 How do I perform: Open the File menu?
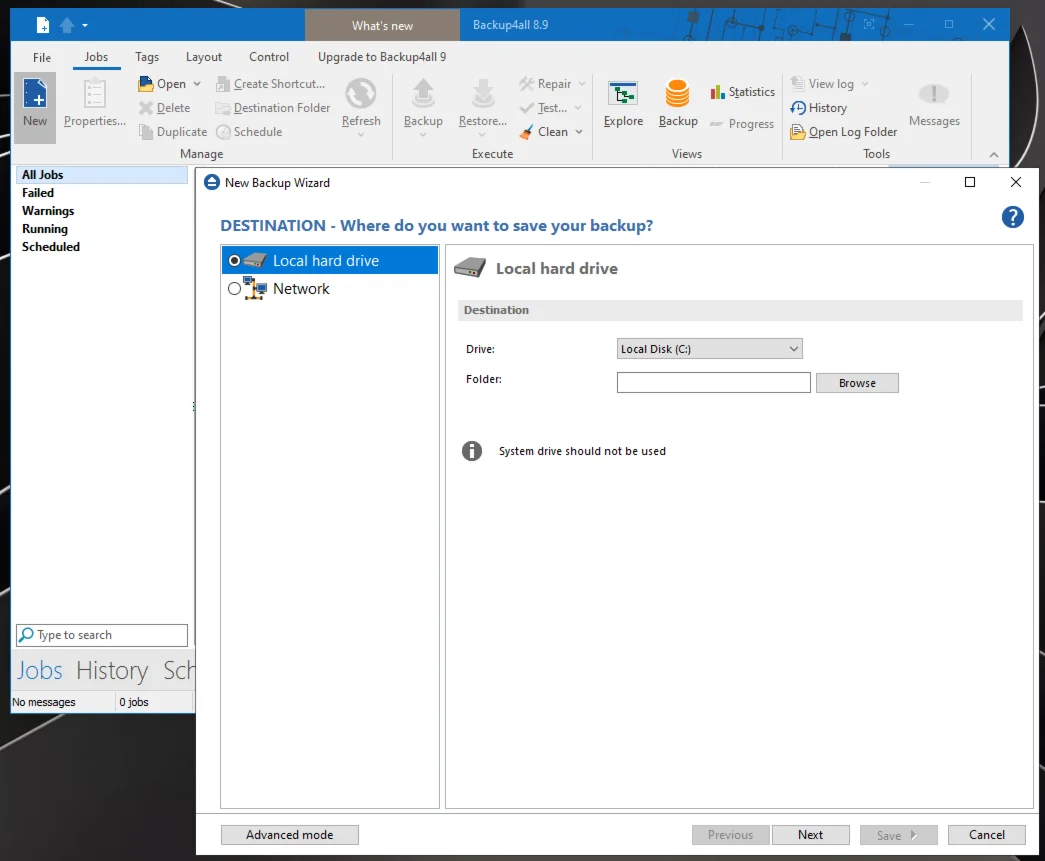pyautogui.click(x=42, y=57)
